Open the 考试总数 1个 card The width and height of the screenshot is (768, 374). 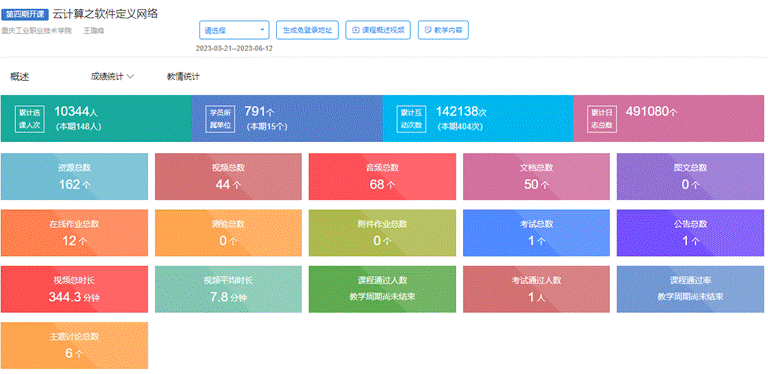[x=536, y=233]
